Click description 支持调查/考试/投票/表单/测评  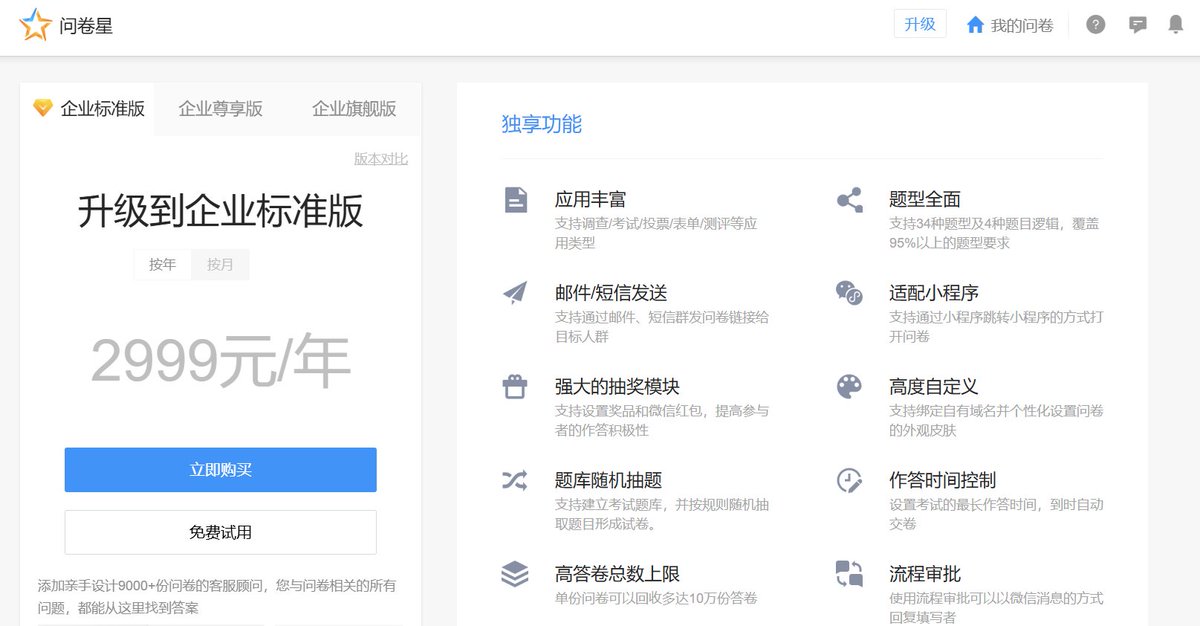pos(656,233)
